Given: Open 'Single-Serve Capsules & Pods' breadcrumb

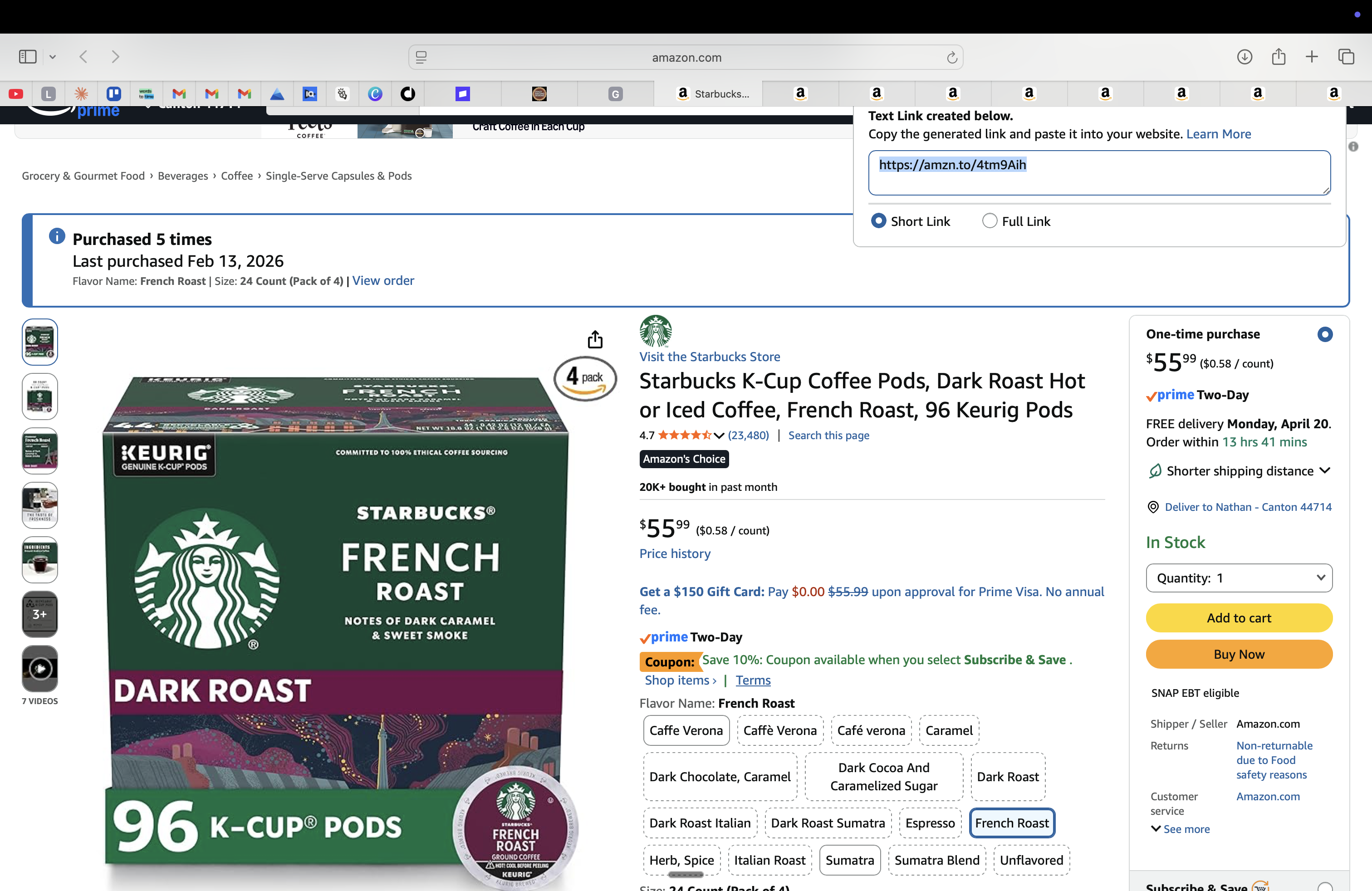Looking at the screenshot, I should [x=338, y=176].
